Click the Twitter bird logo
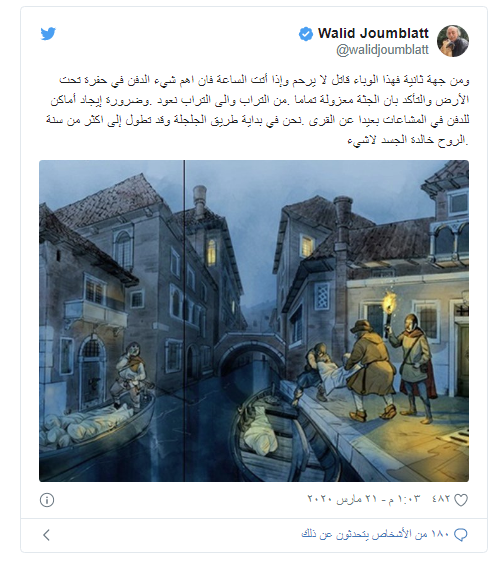This screenshot has width=502, height=565. tap(48, 34)
